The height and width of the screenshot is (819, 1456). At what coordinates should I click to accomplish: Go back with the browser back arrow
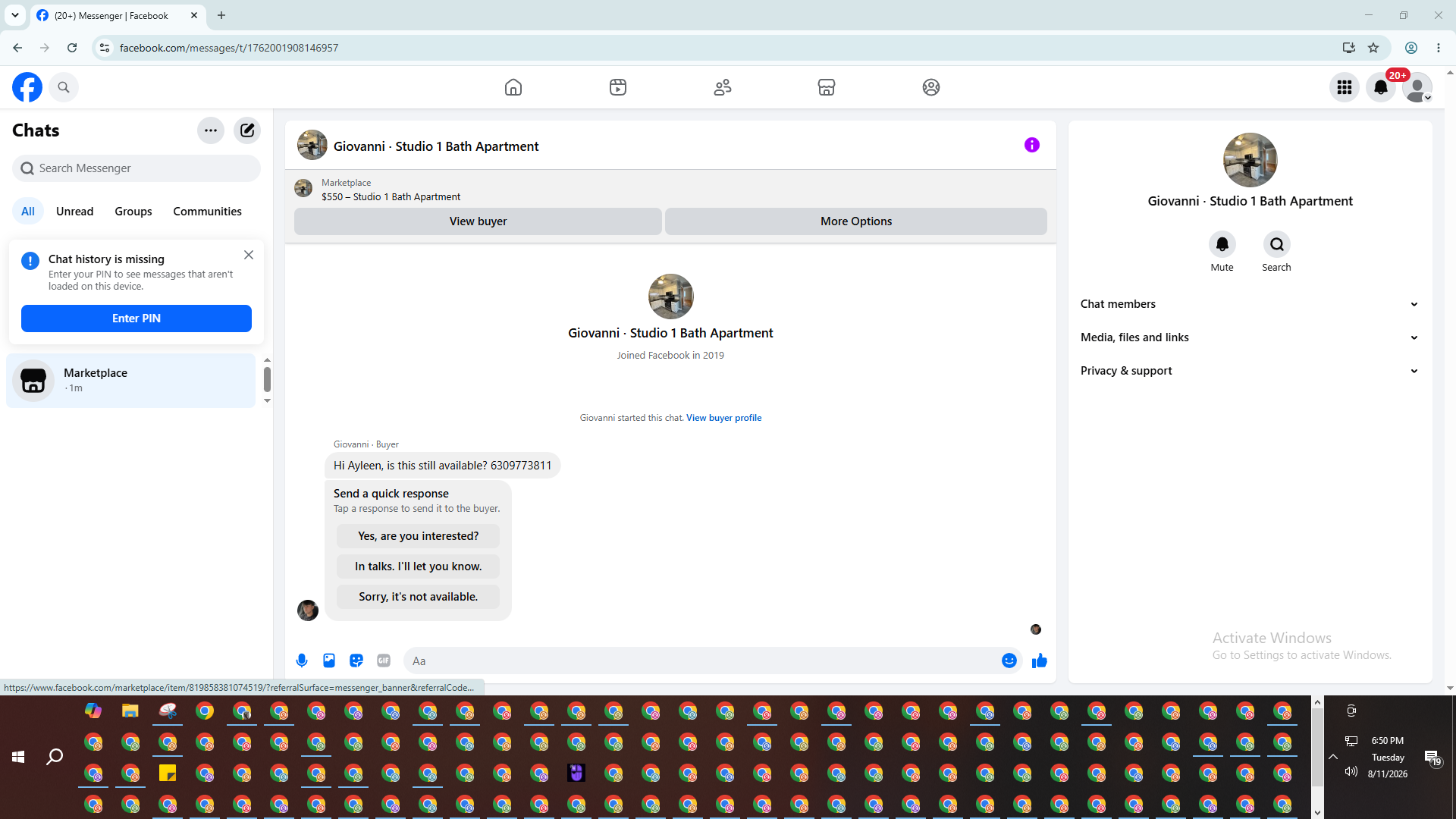[x=17, y=48]
